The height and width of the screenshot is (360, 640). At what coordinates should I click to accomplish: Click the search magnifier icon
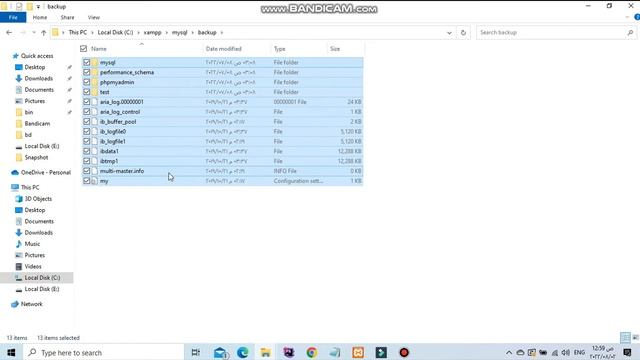pos(630,33)
